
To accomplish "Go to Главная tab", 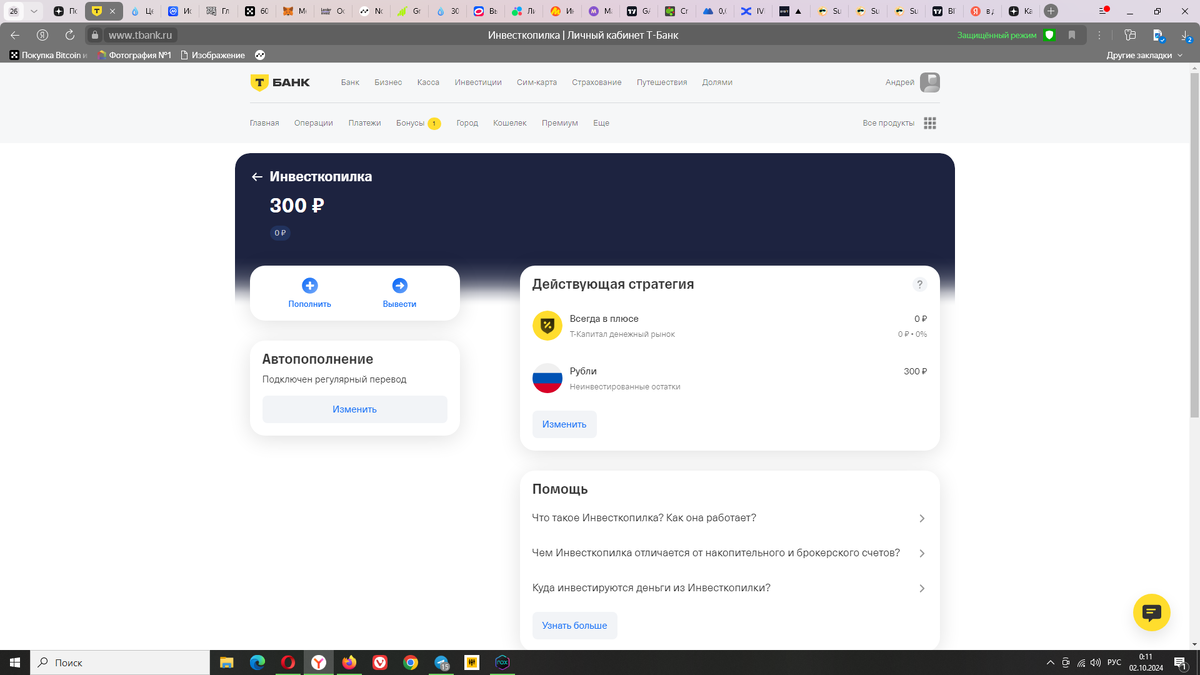I will (265, 123).
